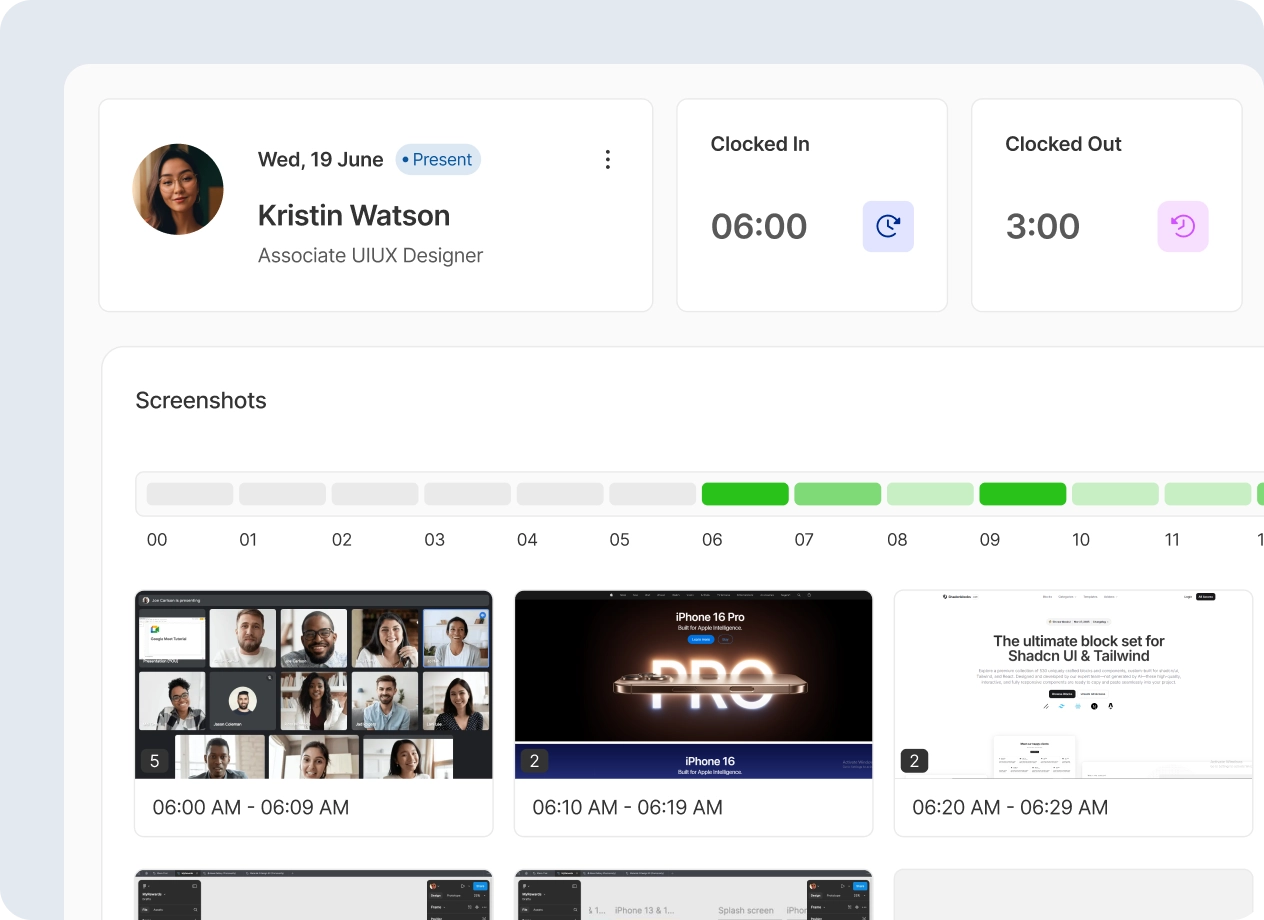The width and height of the screenshot is (1264, 920).
Task: Click the "5" badge on the Google Meet screenshot
Action: click(154, 760)
